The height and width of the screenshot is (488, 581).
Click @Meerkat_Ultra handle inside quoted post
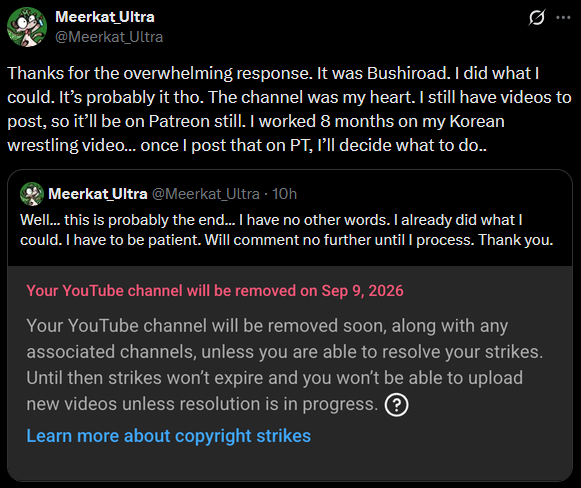(206, 194)
